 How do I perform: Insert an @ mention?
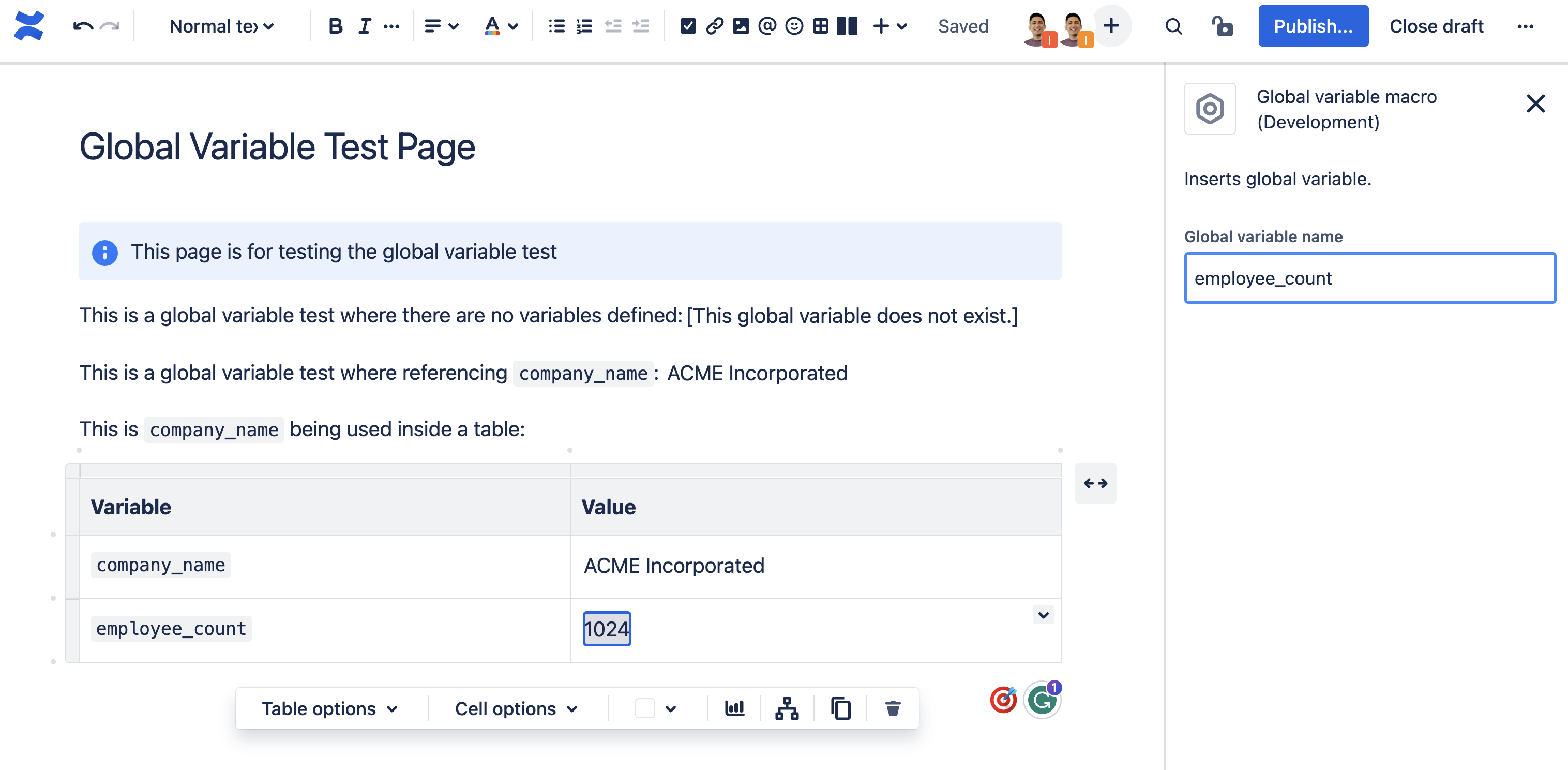(767, 26)
